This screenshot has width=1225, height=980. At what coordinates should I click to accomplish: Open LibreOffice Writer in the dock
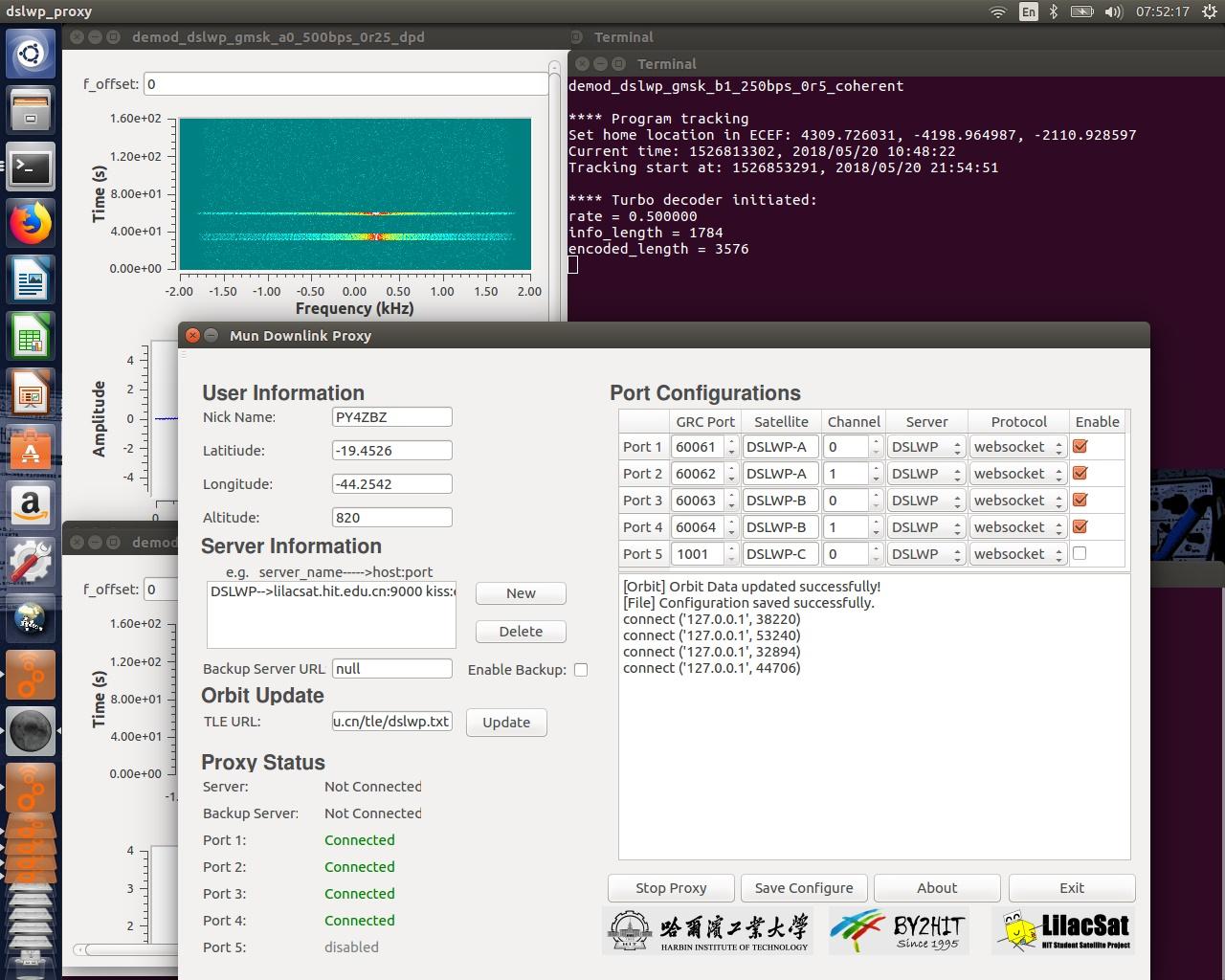point(31,281)
